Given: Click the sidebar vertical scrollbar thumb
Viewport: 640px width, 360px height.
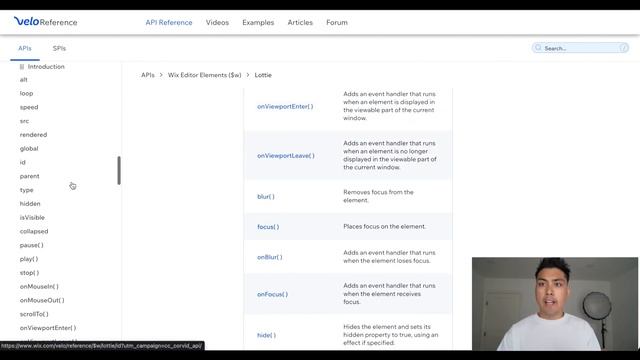Looking at the screenshot, I should pos(119,170).
